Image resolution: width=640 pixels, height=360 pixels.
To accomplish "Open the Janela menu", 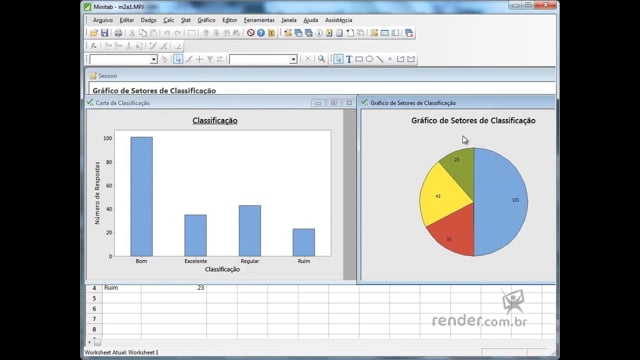I will (x=289, y=20).
